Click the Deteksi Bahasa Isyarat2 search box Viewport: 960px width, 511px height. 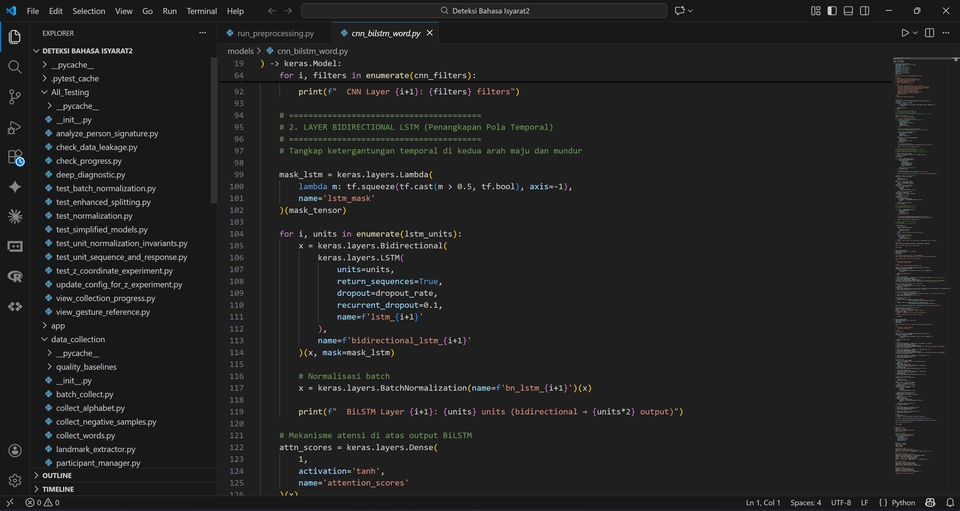click(484, 11)
